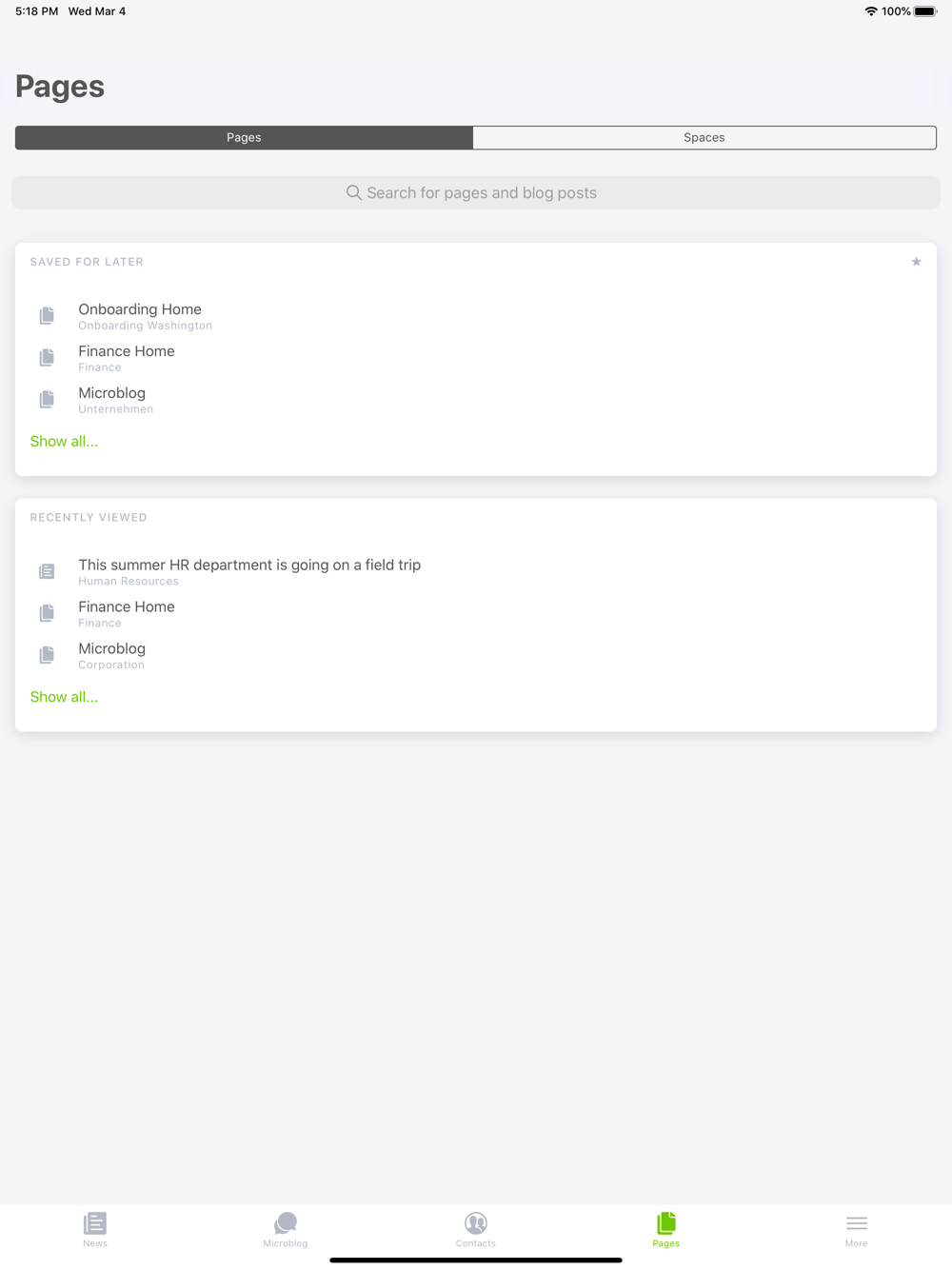Click the star icon in Saved For Later
Image resolution: width=952 pixels, height=1270 pixels.
[x=916, y=262]
